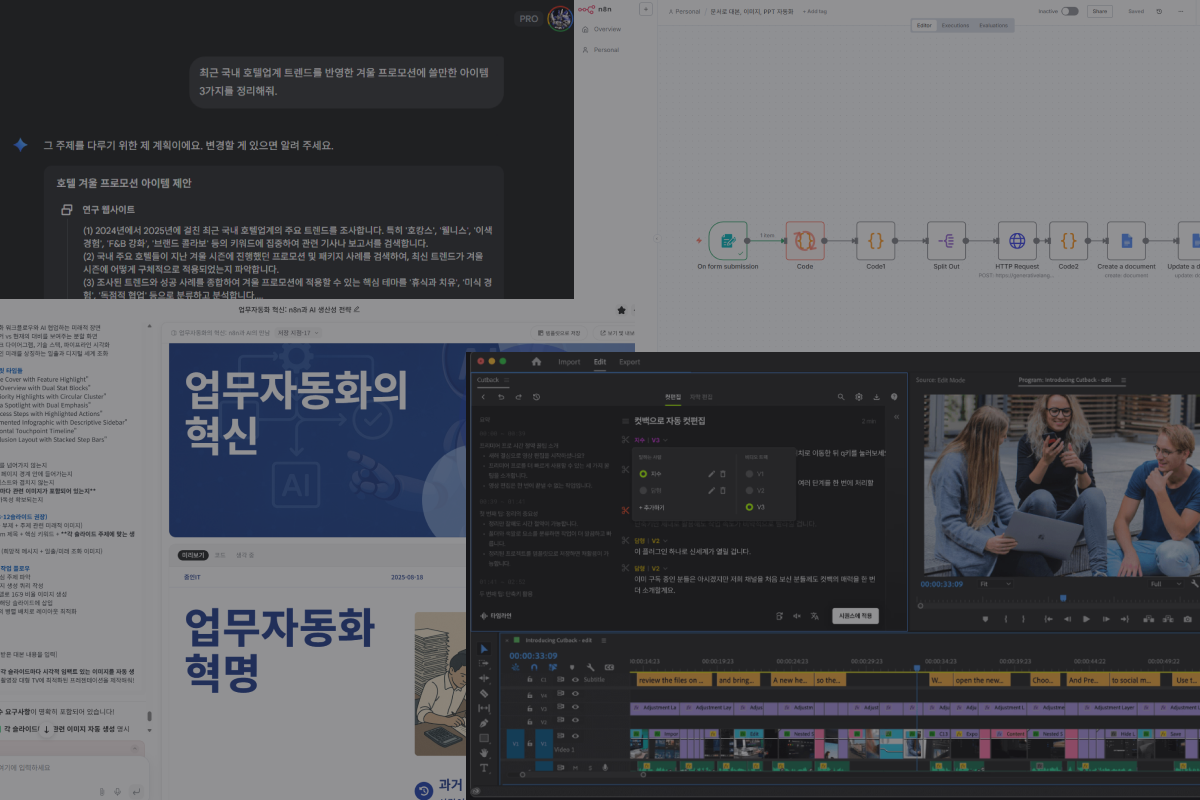
Task: Select the V3 video track radio button
Action: [x=748, y=507]
